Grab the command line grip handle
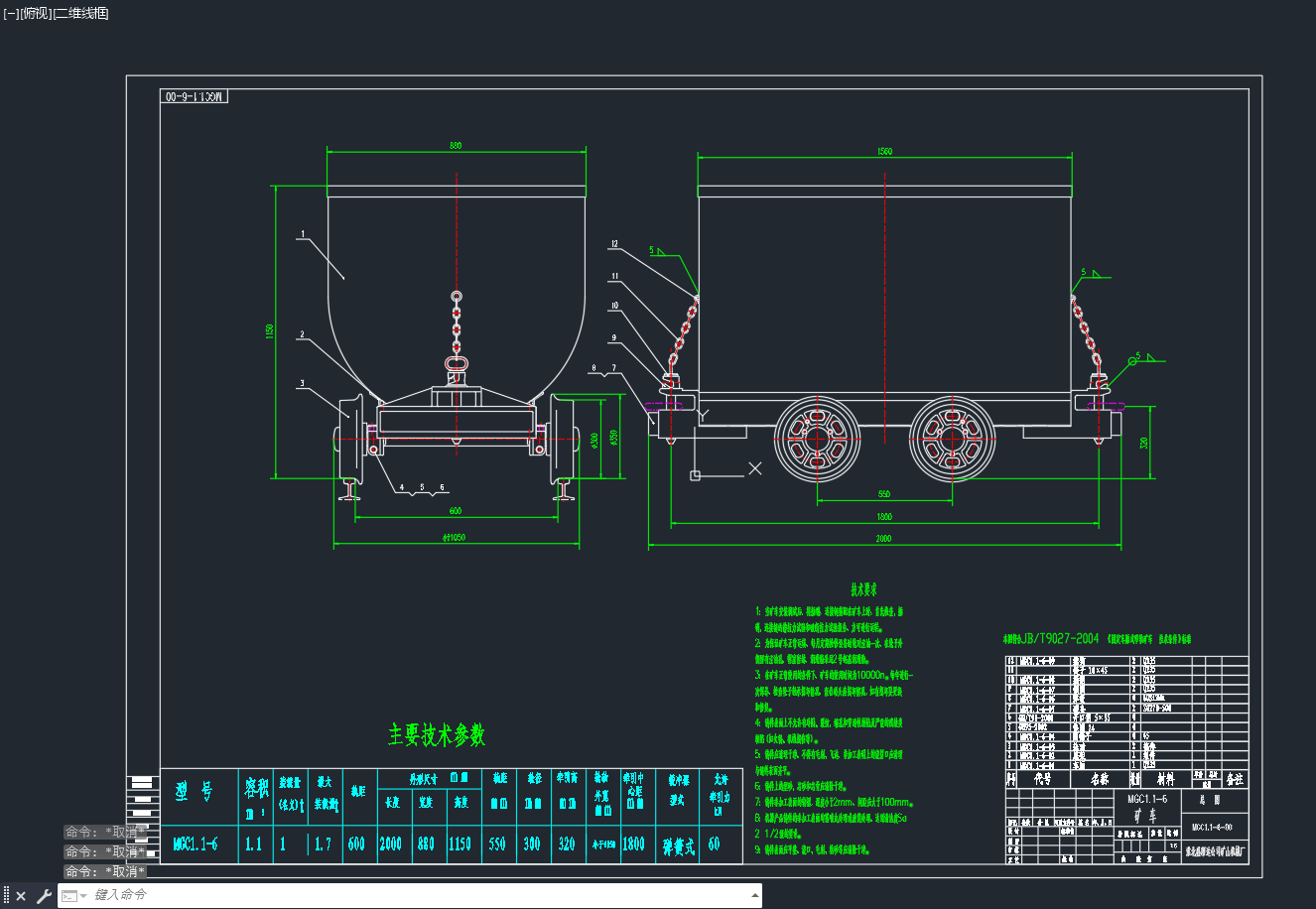The height and width of the screenshot is (909, 1316). tap(6, 896)
